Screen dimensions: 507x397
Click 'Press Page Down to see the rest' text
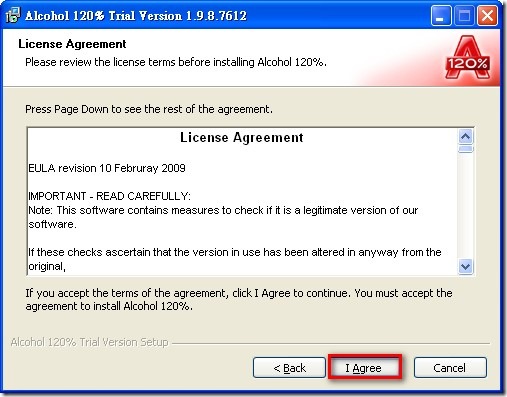149,109
